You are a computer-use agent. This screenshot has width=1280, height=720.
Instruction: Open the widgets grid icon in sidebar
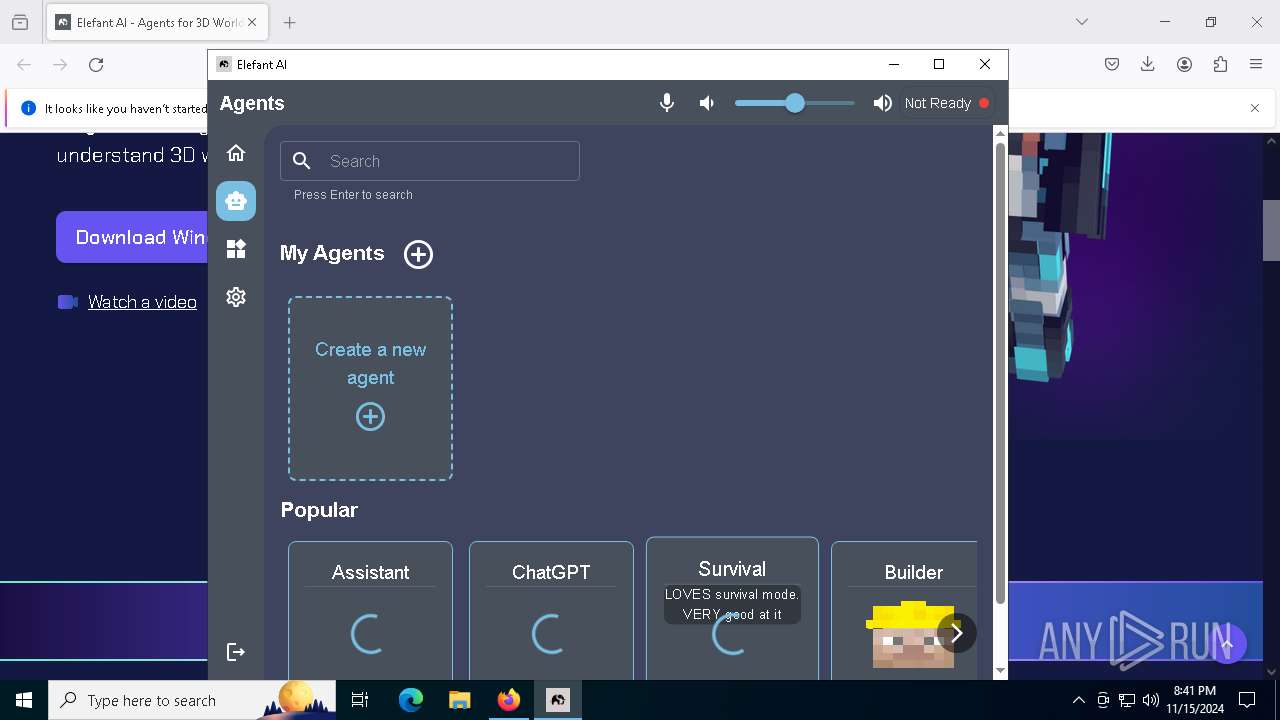(x=236, y=249)
